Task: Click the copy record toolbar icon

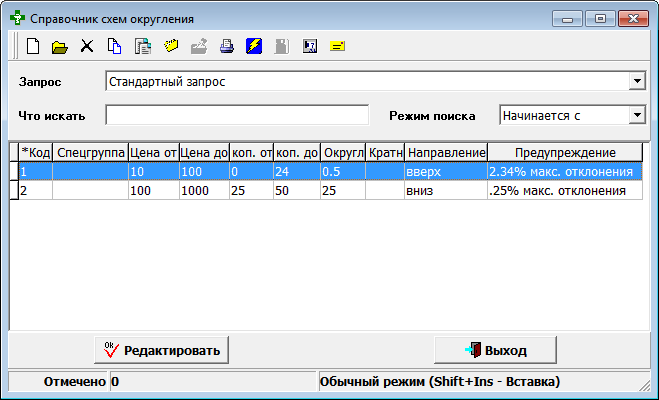Action: (114, 46)
